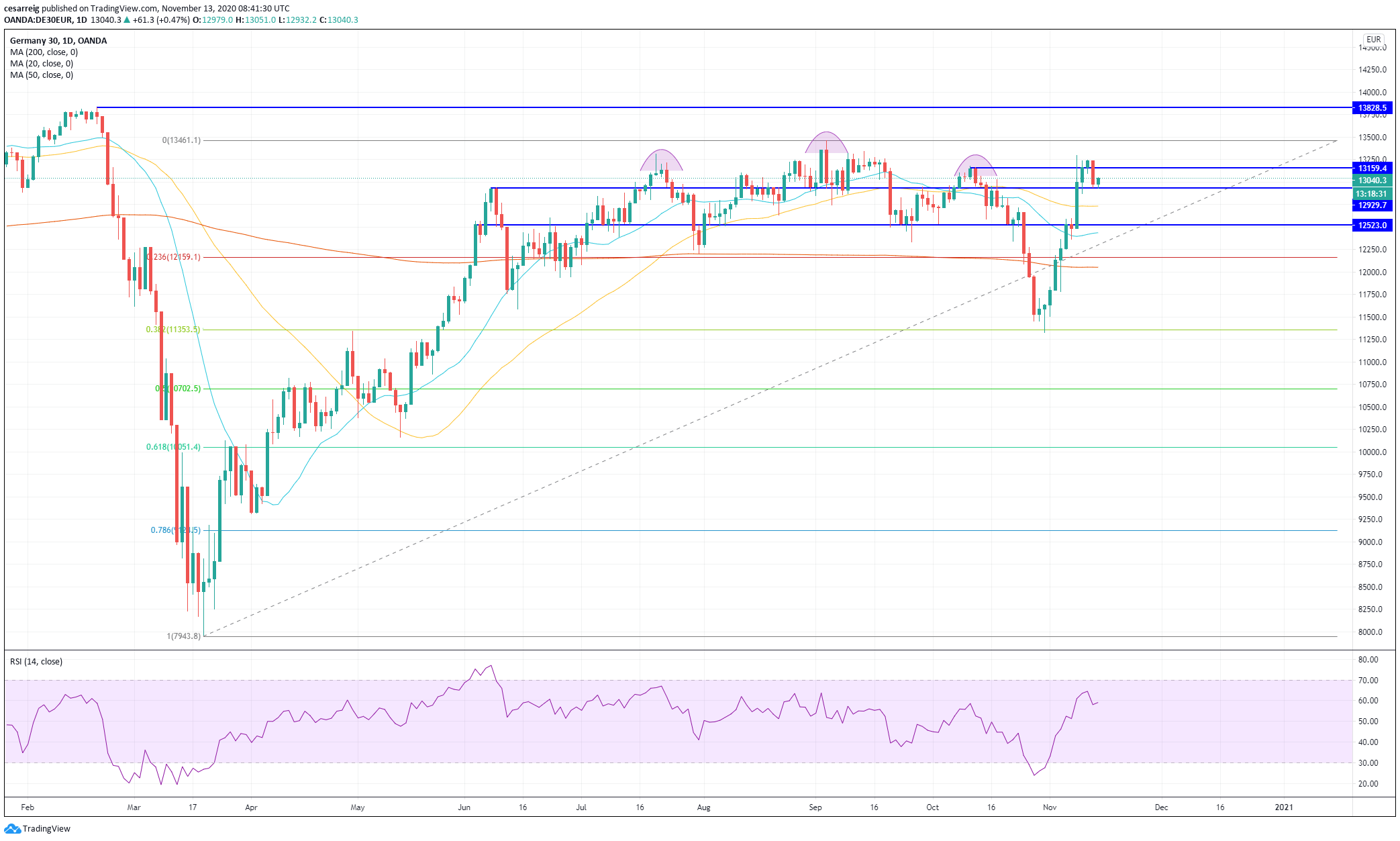The height and width of the screenshot is (841, 1400).
Task: Click the 0(13461.1) Fibonacci level label
Action: [181, 140]
